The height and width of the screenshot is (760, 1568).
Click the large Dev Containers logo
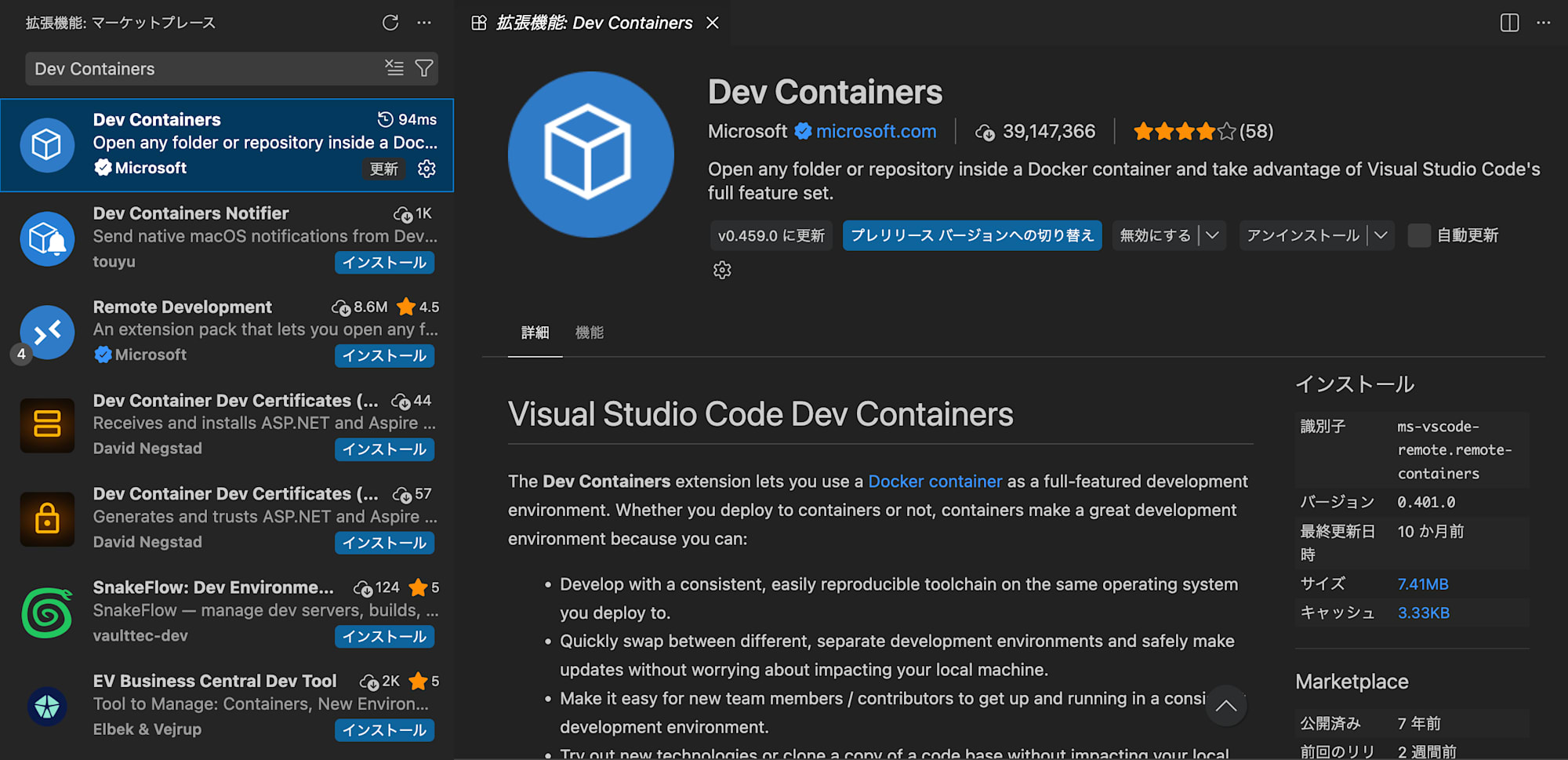point(591,155)
